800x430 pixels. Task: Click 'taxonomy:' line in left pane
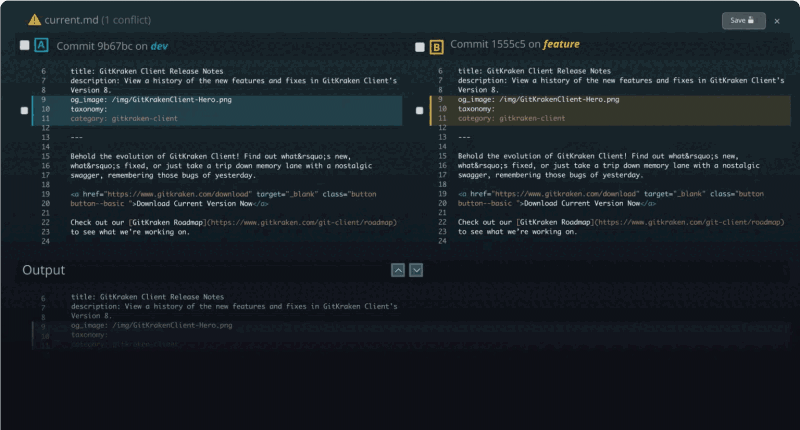[89, 109]
